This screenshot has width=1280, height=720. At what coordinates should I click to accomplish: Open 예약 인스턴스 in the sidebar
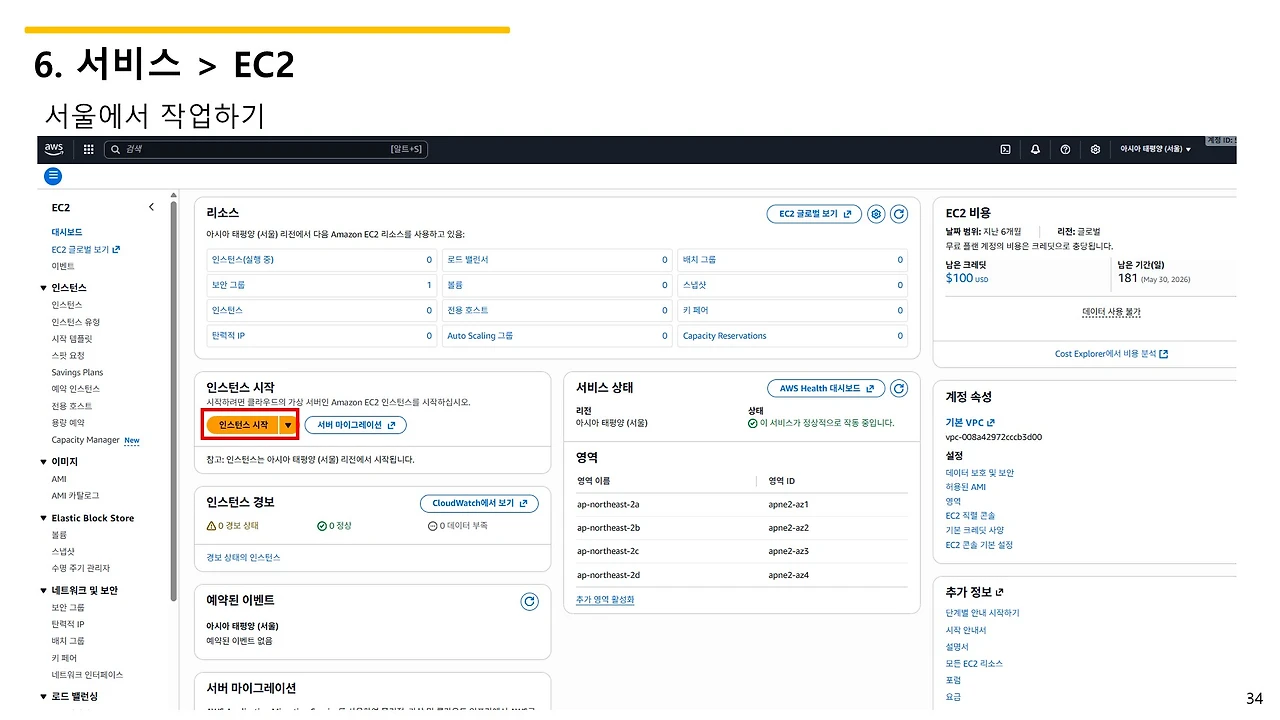tap(76, 389)
